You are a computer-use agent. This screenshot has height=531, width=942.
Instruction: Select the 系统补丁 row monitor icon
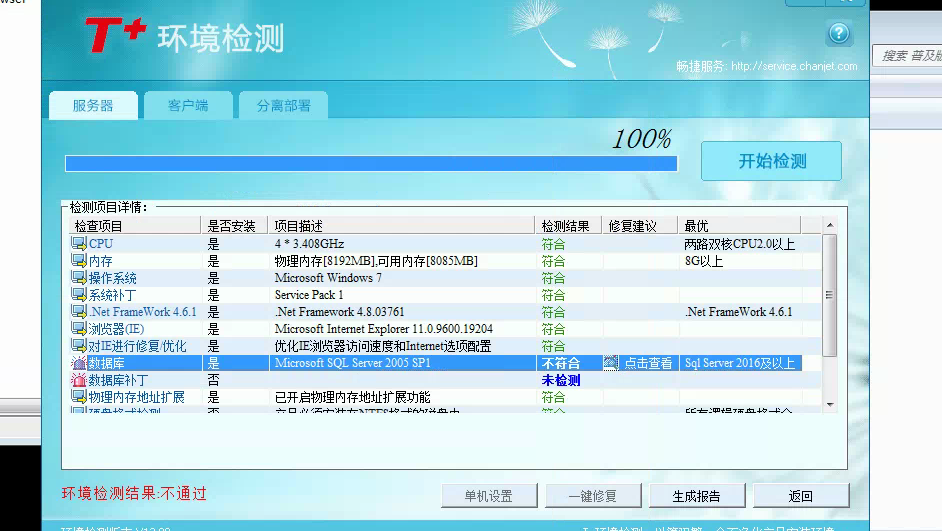[x=79, y=294]
